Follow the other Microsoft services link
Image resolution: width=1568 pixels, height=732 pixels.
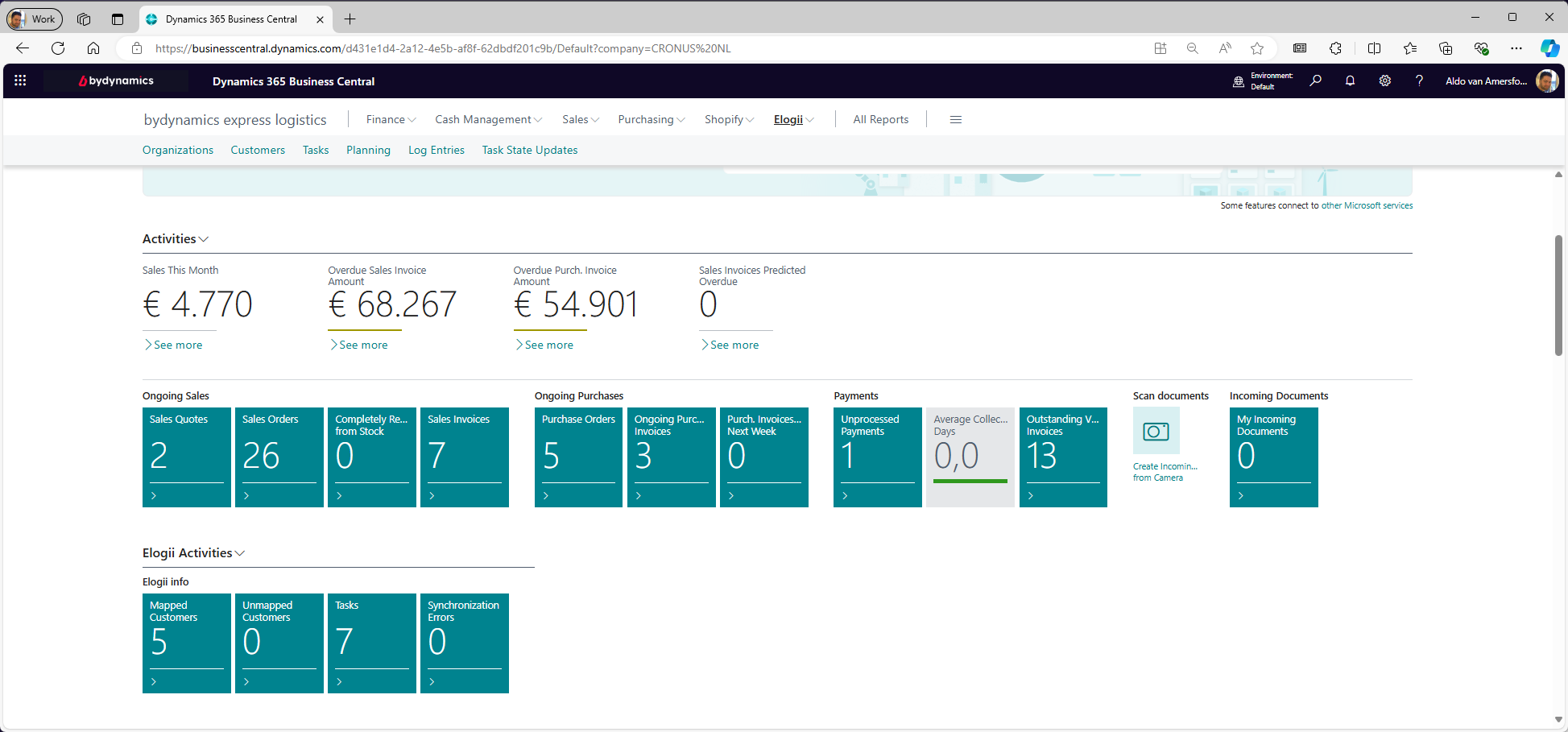pyautogui.click(x=1366, y=206)
